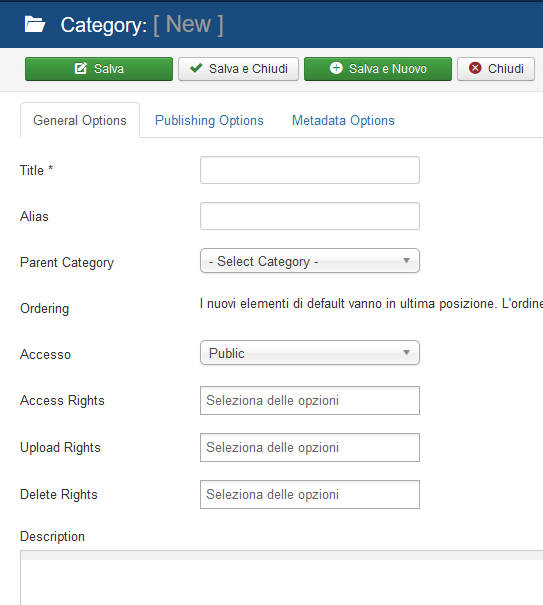Viewport: 543px width, 605px height.
Task: Focus the Title input field
Action: 310,170
